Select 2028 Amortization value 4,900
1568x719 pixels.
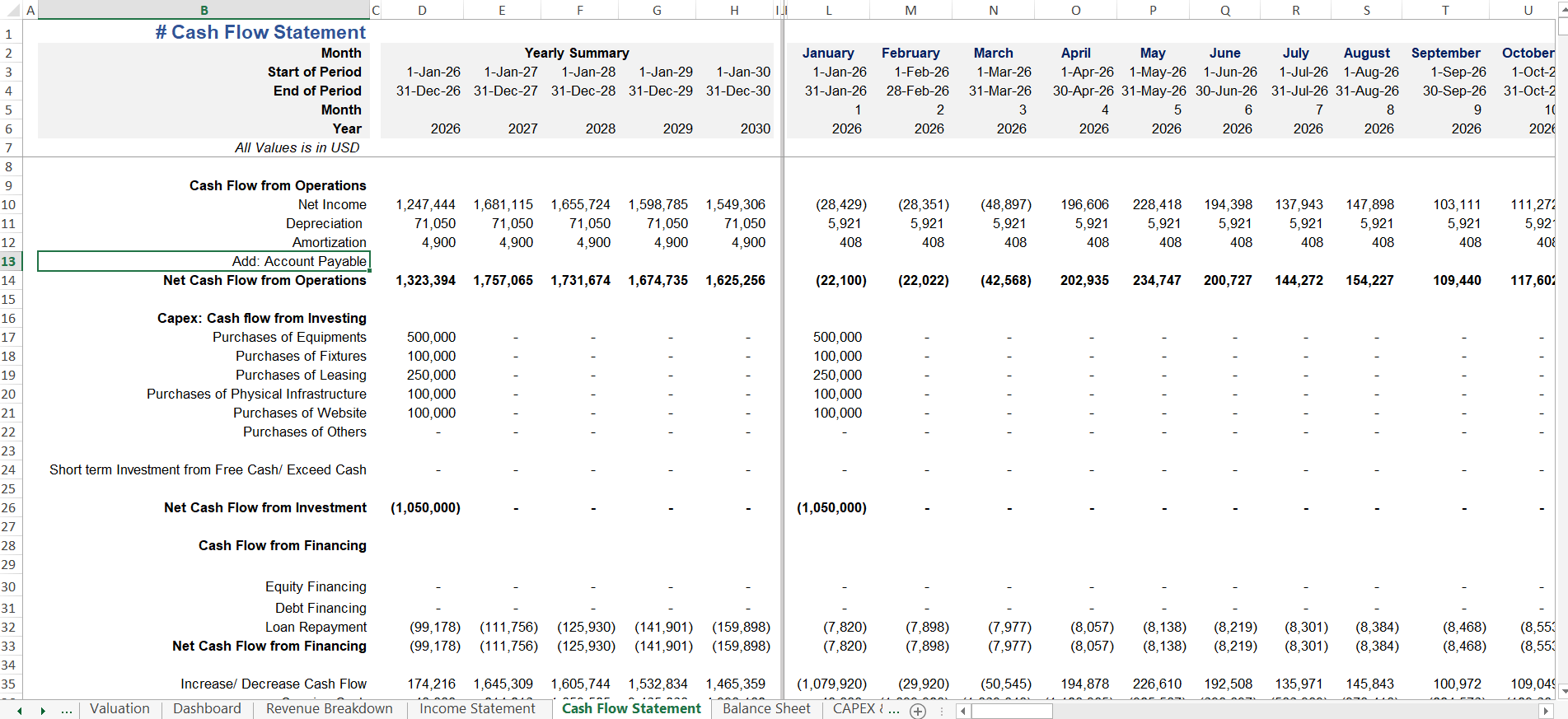593,242
